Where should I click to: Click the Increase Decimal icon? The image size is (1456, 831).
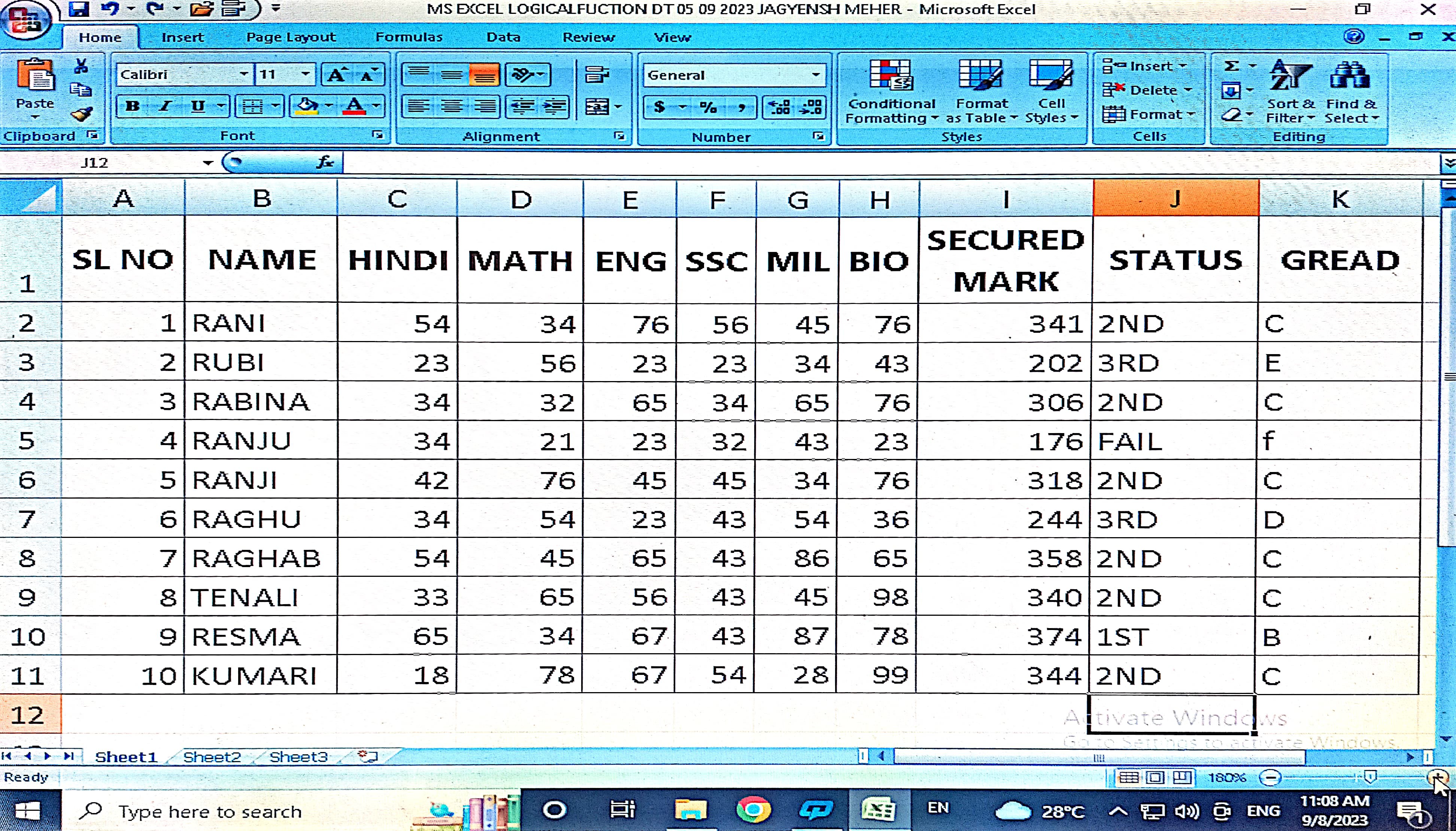coord(779,107)
